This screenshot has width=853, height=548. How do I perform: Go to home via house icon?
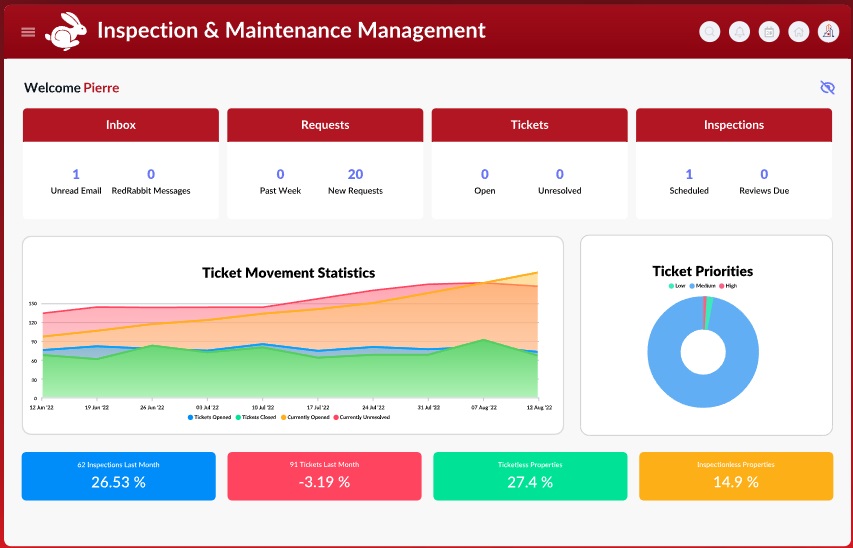tap(798, 32)
